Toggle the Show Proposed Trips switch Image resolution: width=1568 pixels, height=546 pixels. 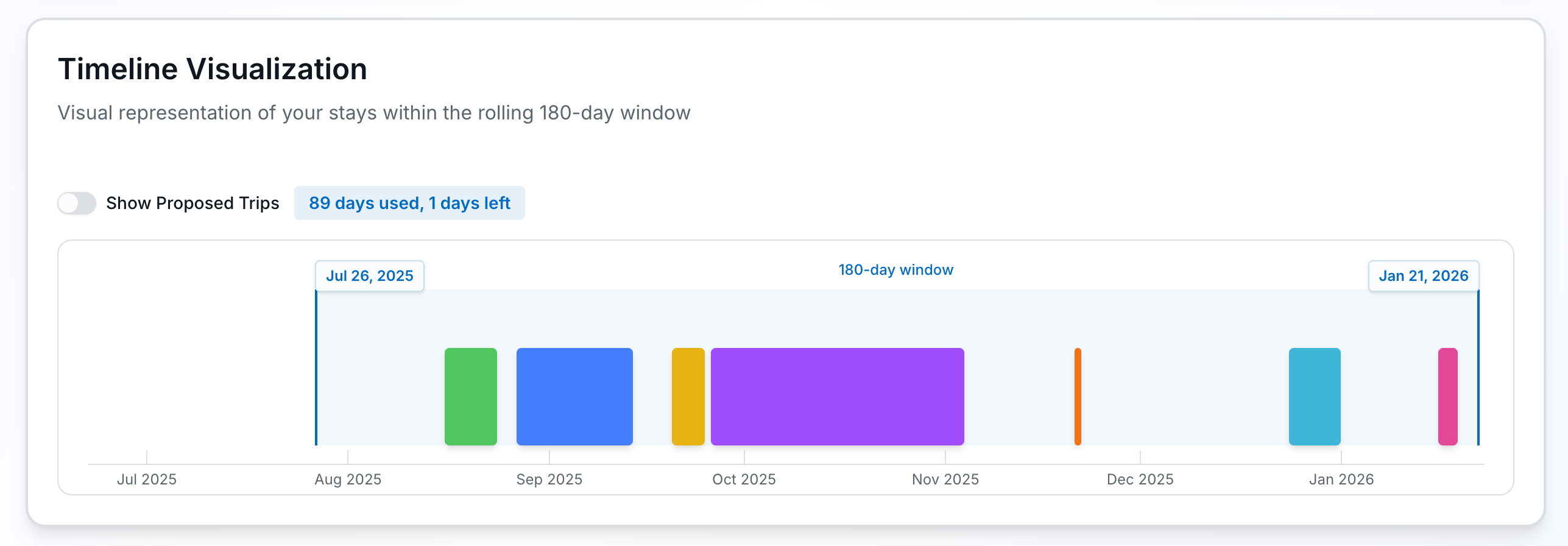[x=77, y=203]
